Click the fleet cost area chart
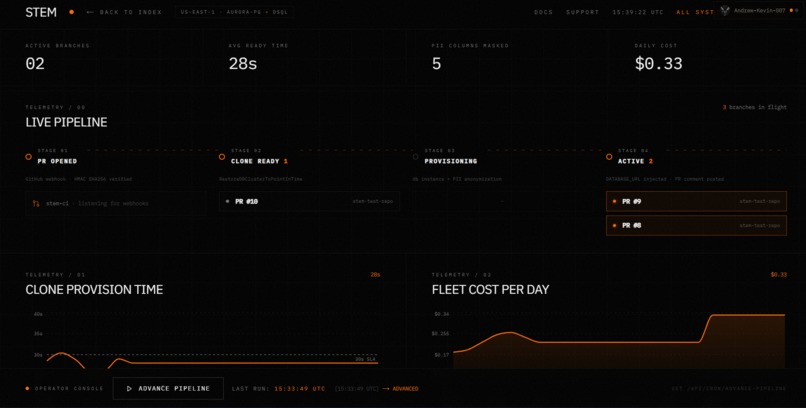Screen dimensions: 806x408 [619, 340]
